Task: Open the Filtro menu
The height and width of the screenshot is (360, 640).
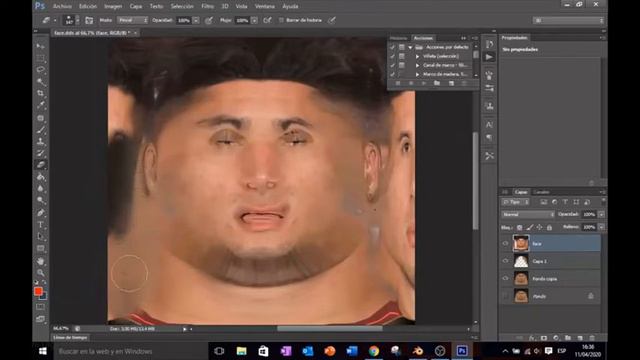Action: pyautogui.click(x=207, y=6)
